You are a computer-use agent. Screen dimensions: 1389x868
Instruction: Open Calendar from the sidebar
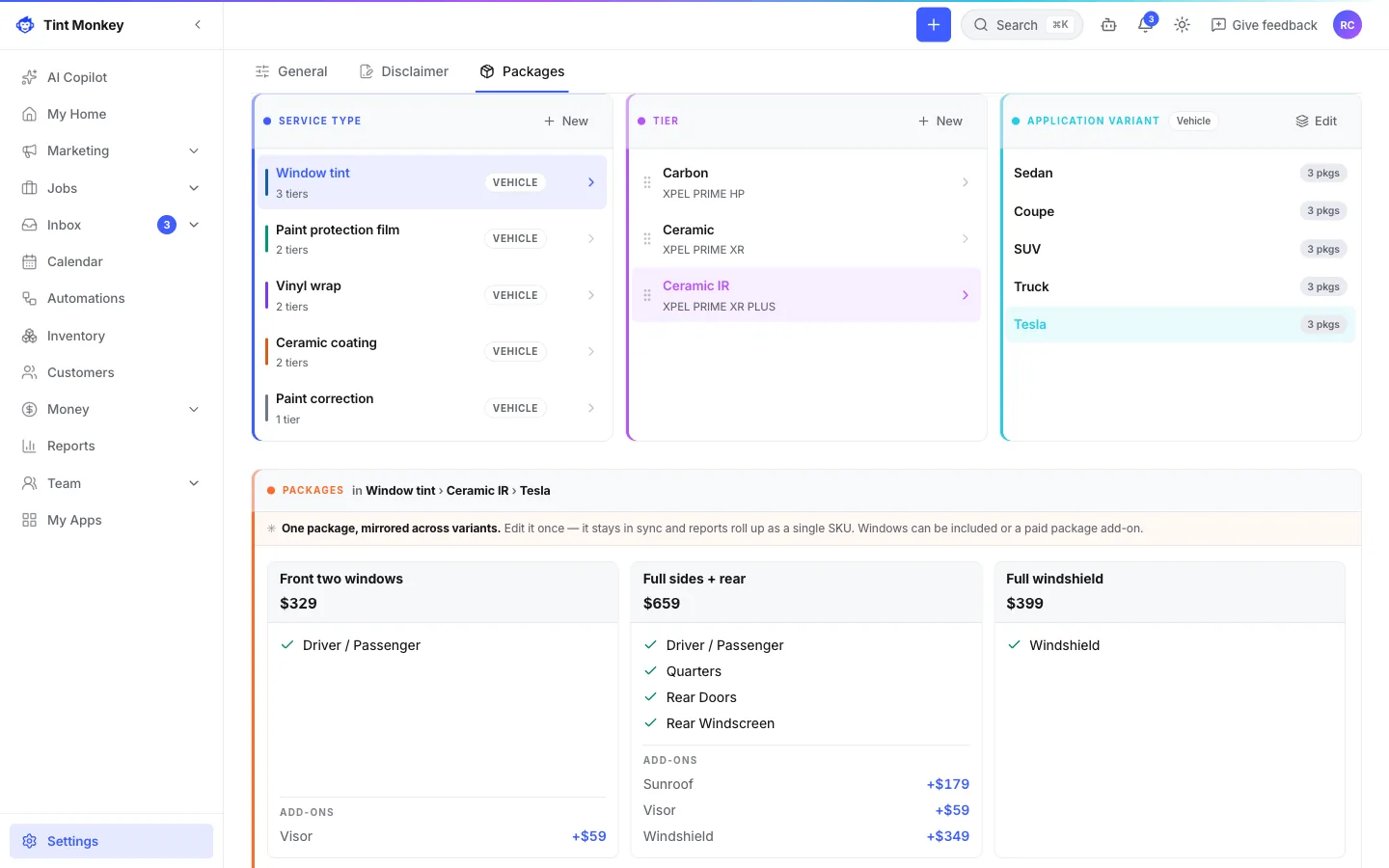pos(111,261)
